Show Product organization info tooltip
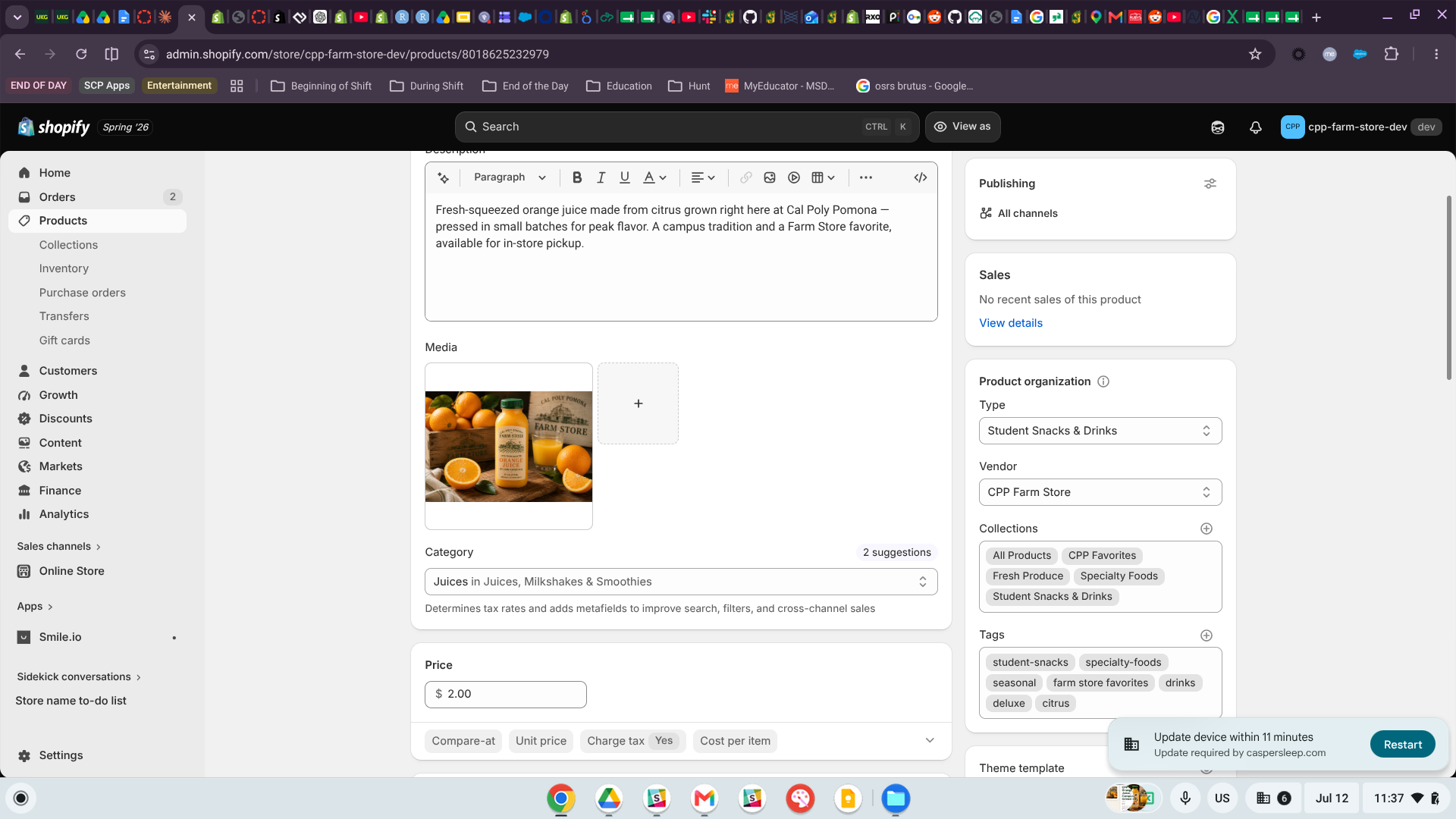 [x=1103, y=381]
